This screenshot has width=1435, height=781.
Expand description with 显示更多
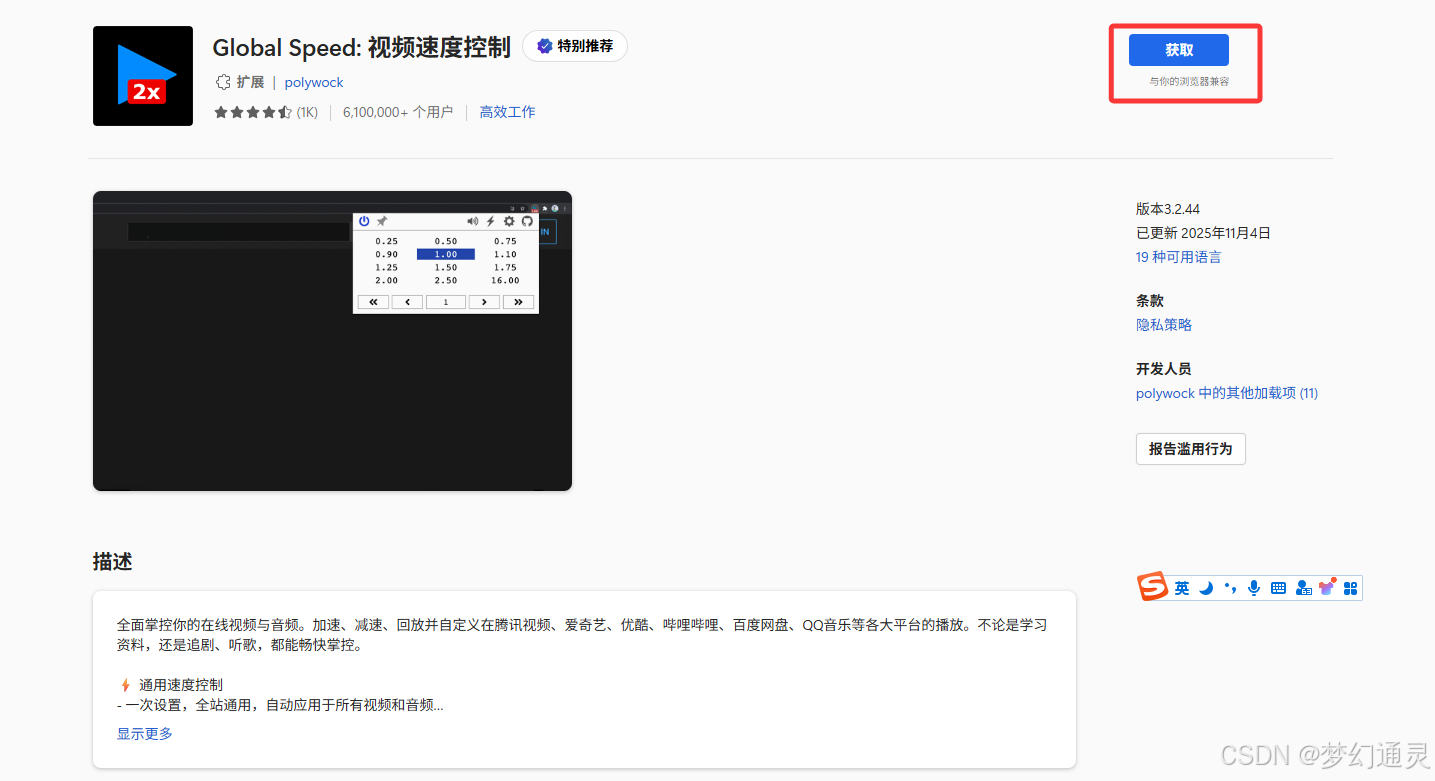145,733
